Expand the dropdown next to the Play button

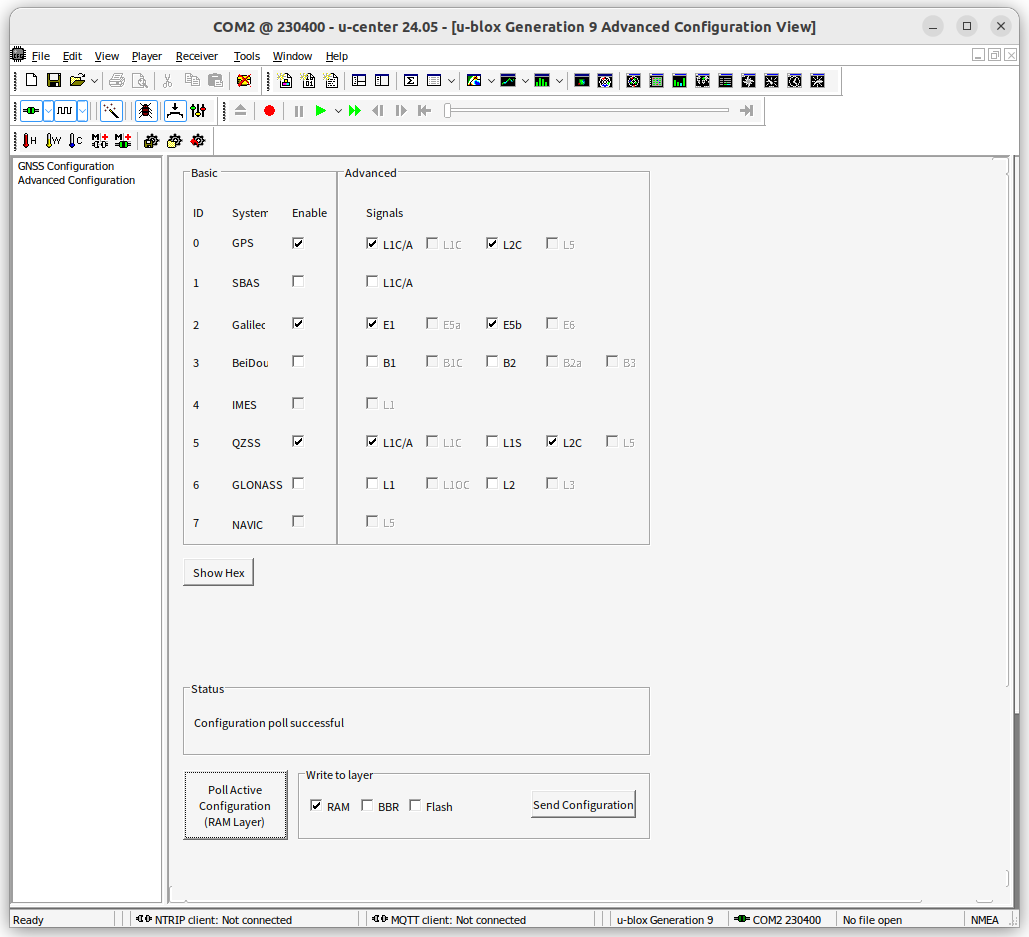(338, 110)
